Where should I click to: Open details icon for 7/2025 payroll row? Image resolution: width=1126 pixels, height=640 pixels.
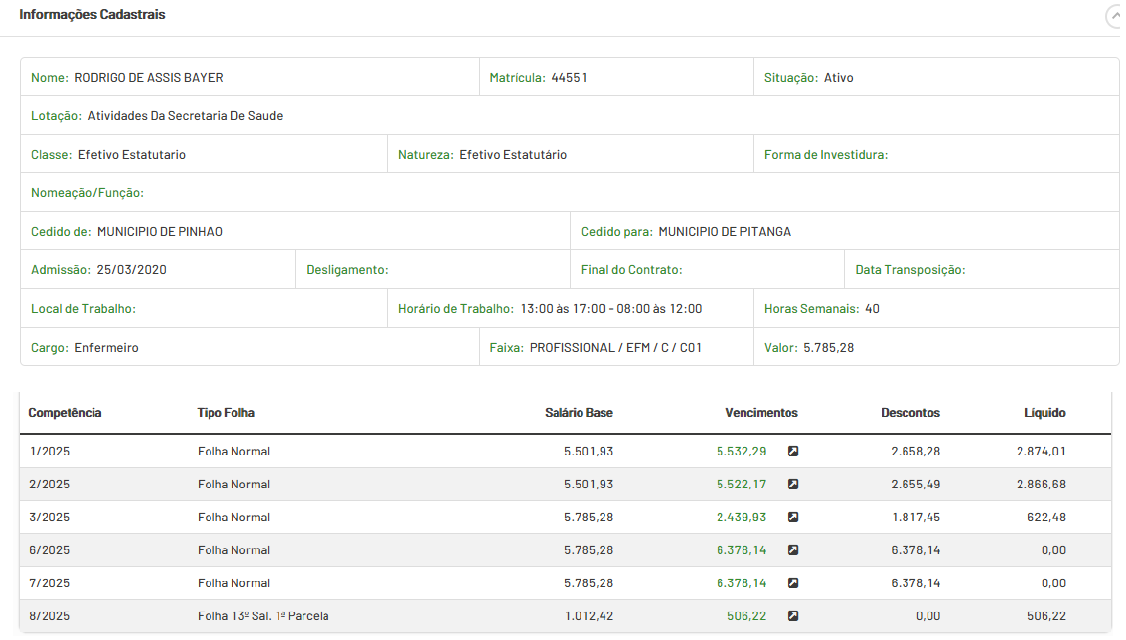tap(793, 583)
